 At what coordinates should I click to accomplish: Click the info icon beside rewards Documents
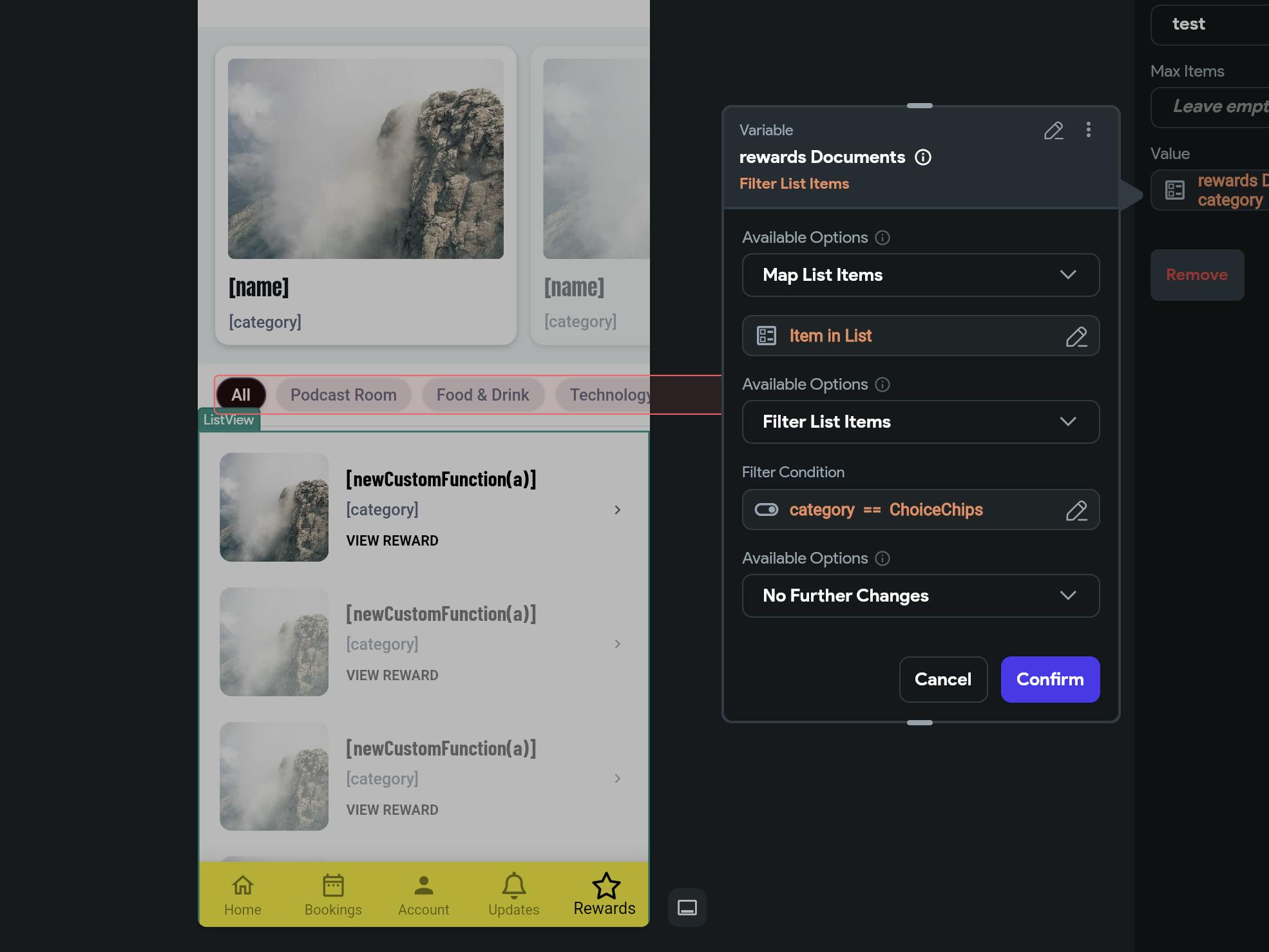click(923, 157)
